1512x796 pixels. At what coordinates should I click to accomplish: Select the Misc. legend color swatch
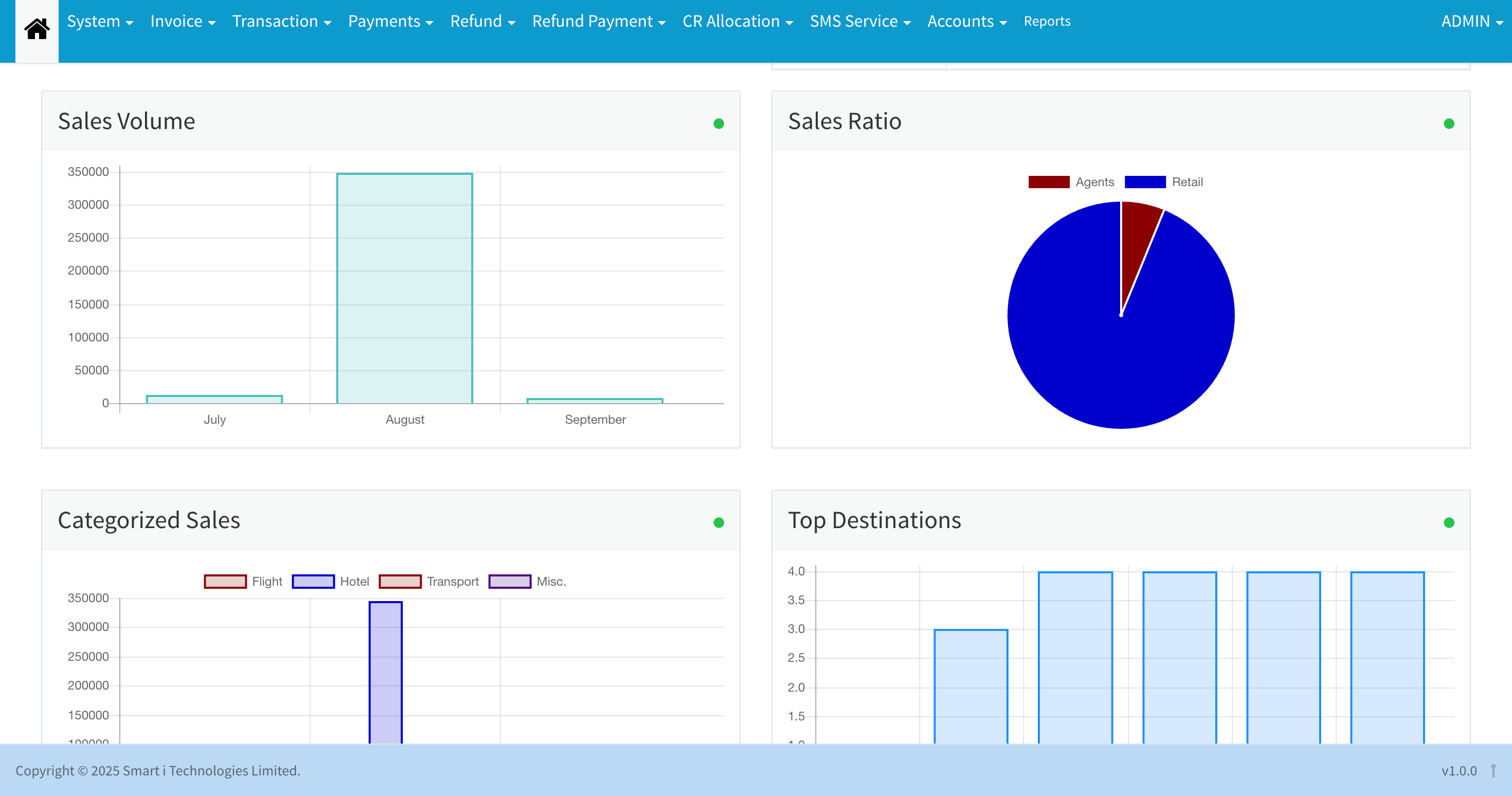[510, 581]
